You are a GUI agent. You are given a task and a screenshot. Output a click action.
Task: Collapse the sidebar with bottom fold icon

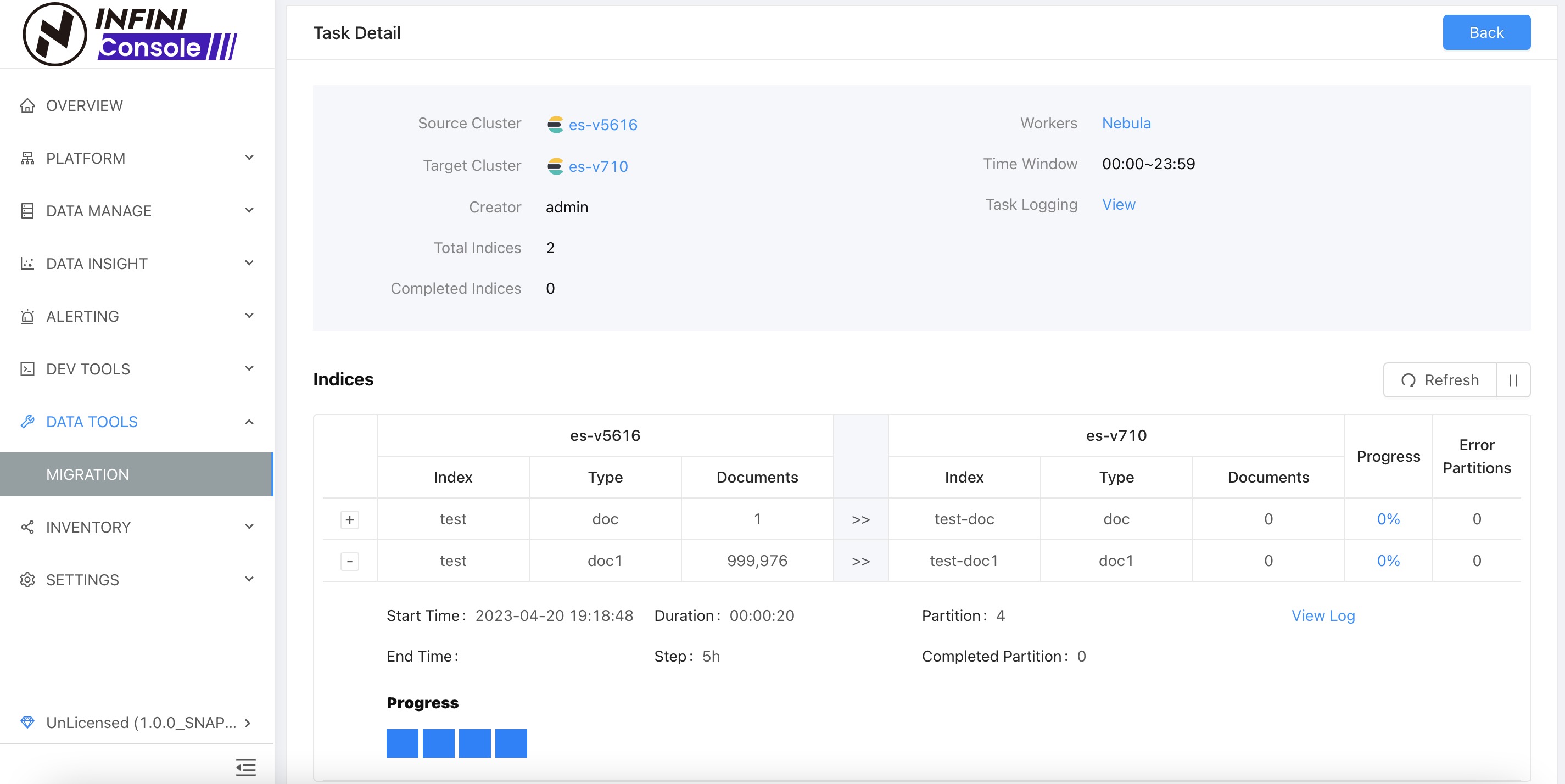[x=246, y=767]
